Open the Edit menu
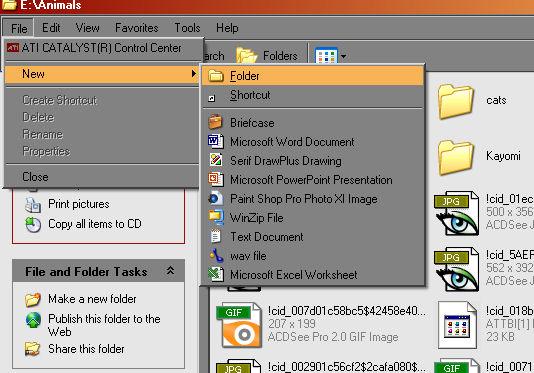 [x=51, y=28]
